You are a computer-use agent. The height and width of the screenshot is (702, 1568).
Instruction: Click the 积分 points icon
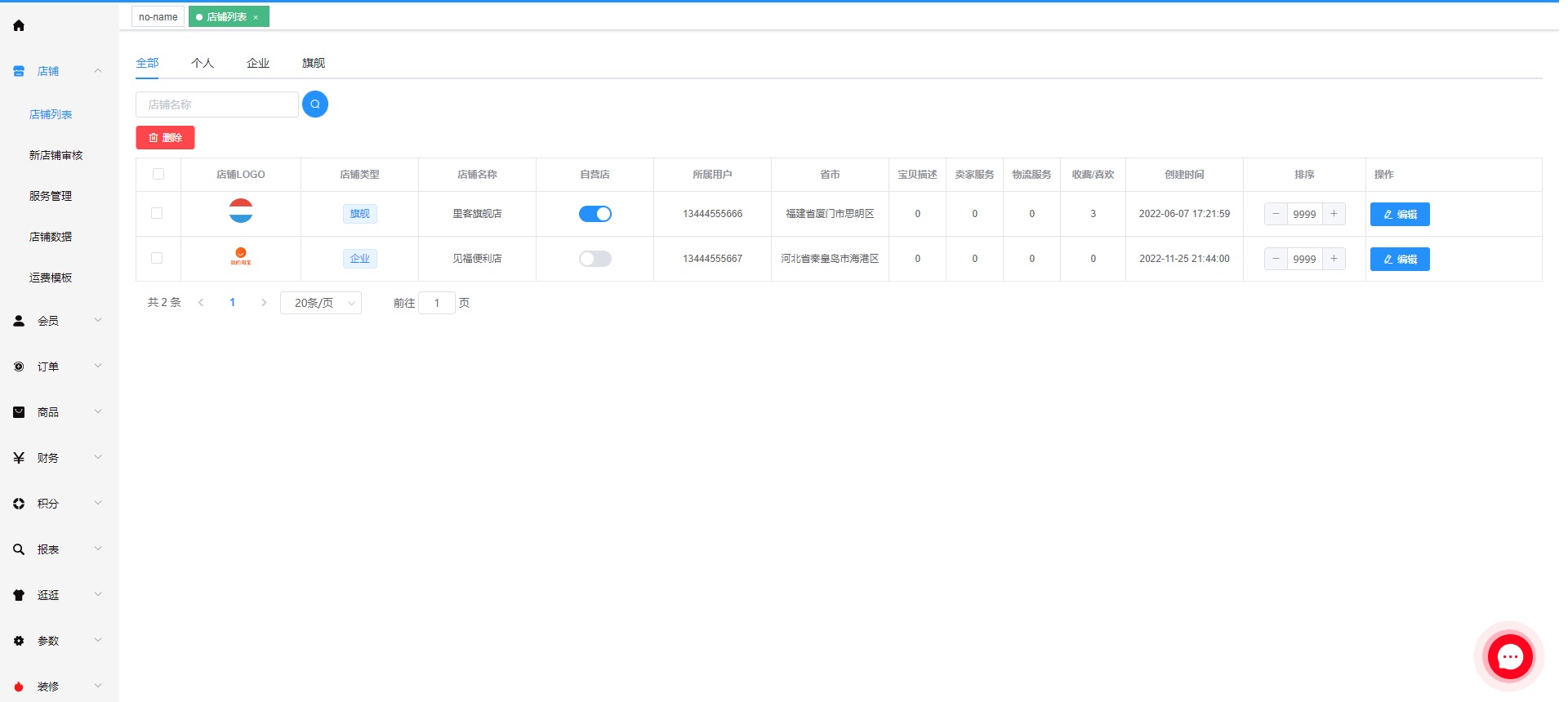click(19, 504)
